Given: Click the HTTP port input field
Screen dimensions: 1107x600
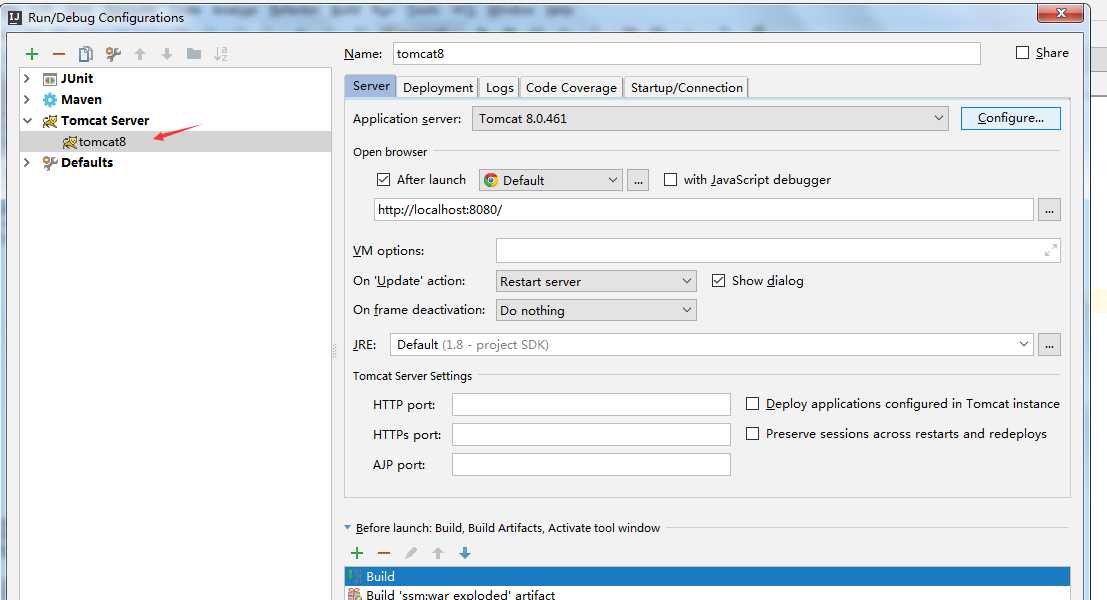Looking at the screenshot, I should [591, 404].
